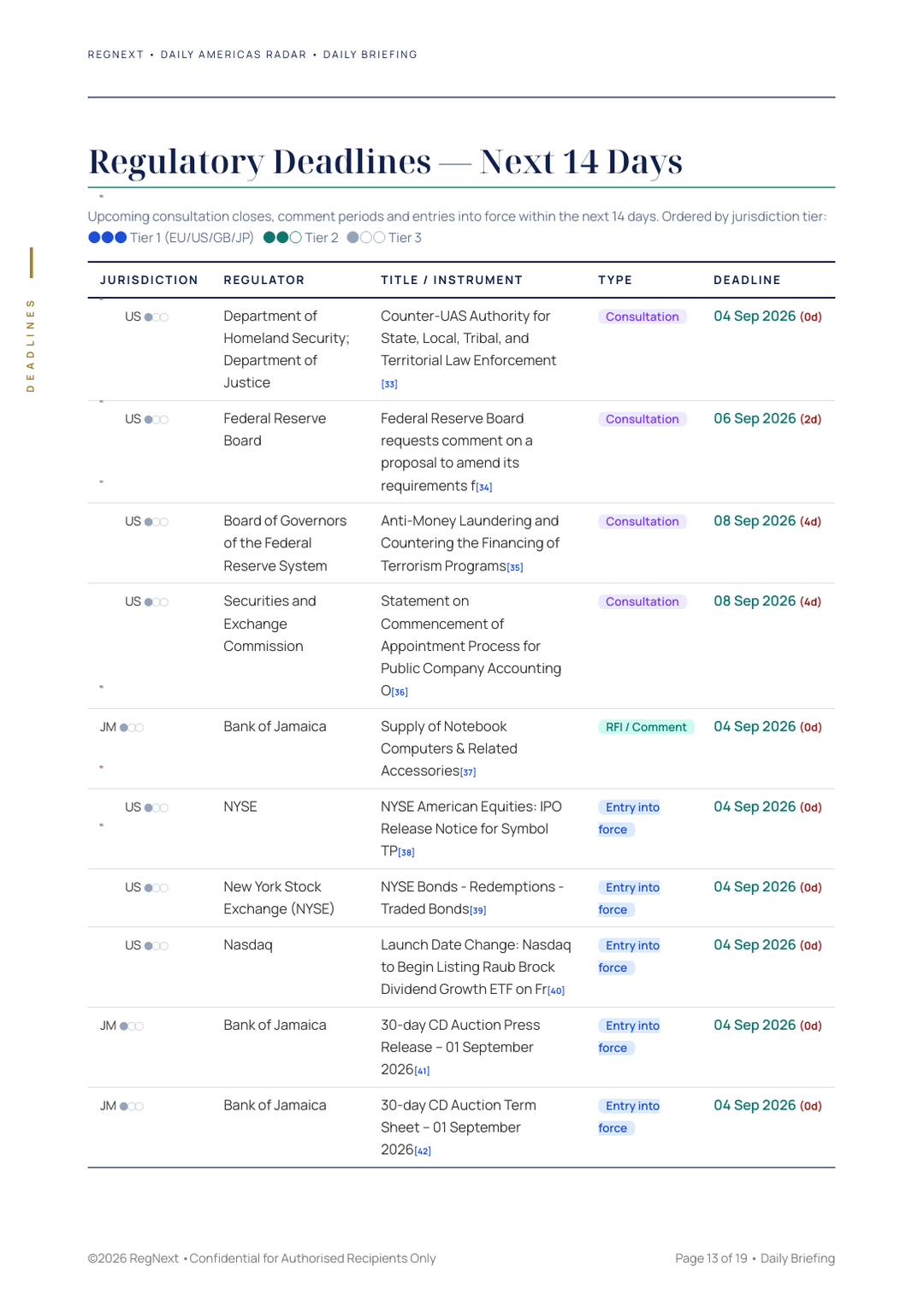
Task: Click tier dots in Department of Homeland Security row
Action: (x=157, y=317)
